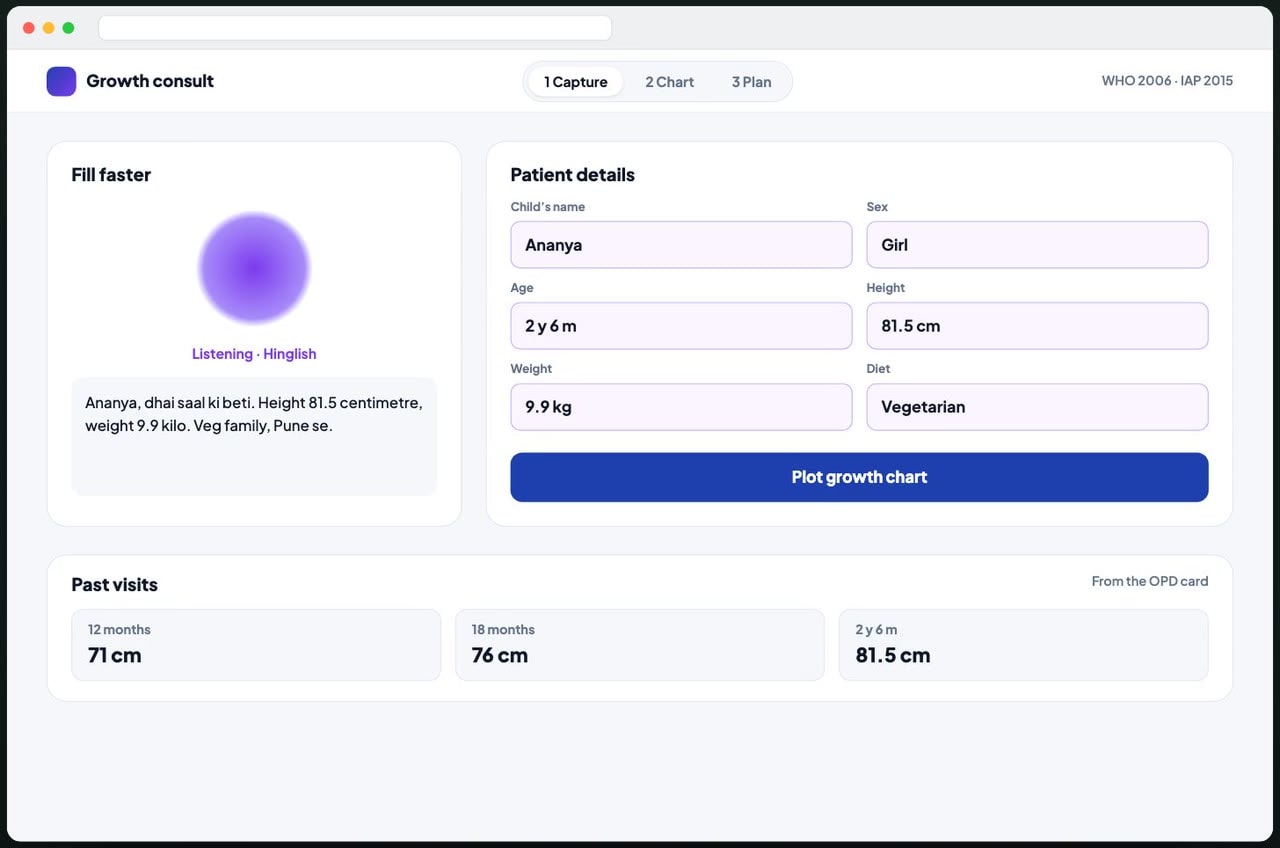1280x848 pixels.
Task: Click the "From the OPD card" note
Action: click(x=1150, y=581)
